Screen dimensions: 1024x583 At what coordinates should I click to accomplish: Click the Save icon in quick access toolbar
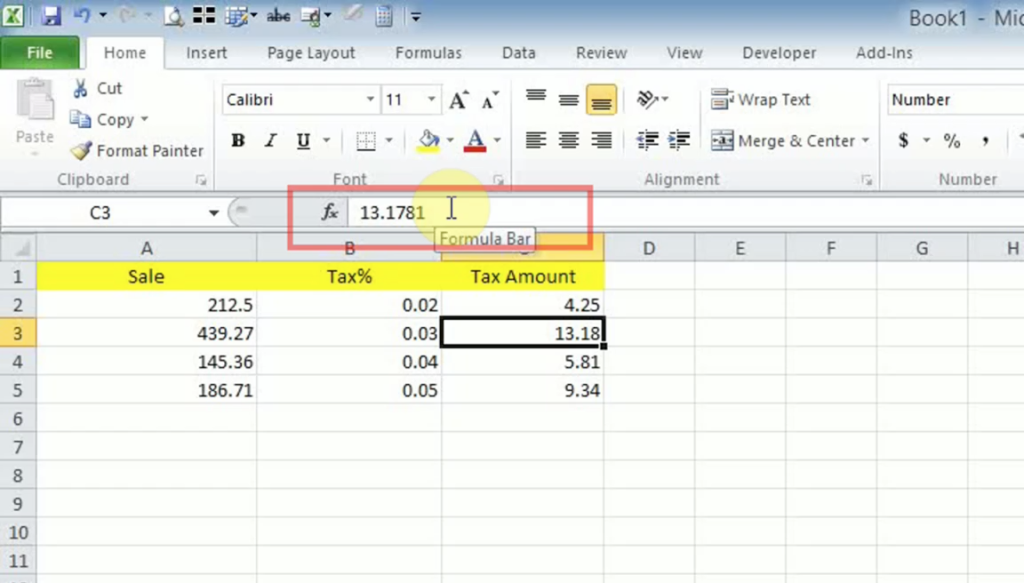pyautogui.click(x=50, y=16)
